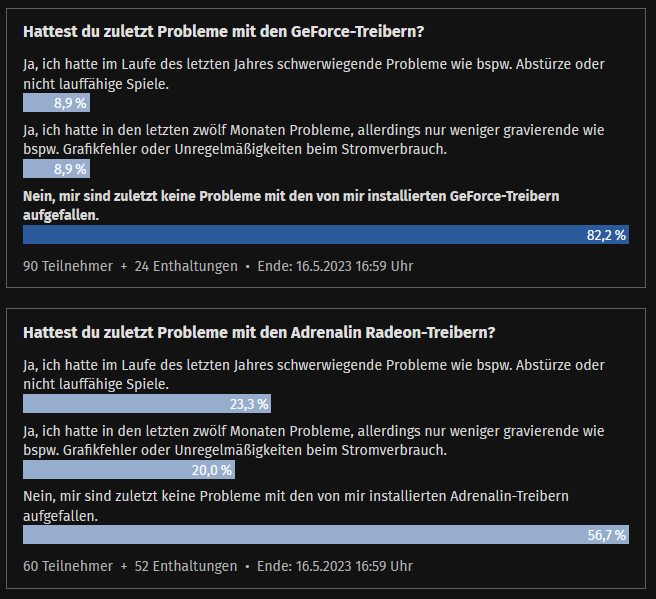Click the '24 Enthaltungen' text
The image size is (656, 599).
point(186,266)
